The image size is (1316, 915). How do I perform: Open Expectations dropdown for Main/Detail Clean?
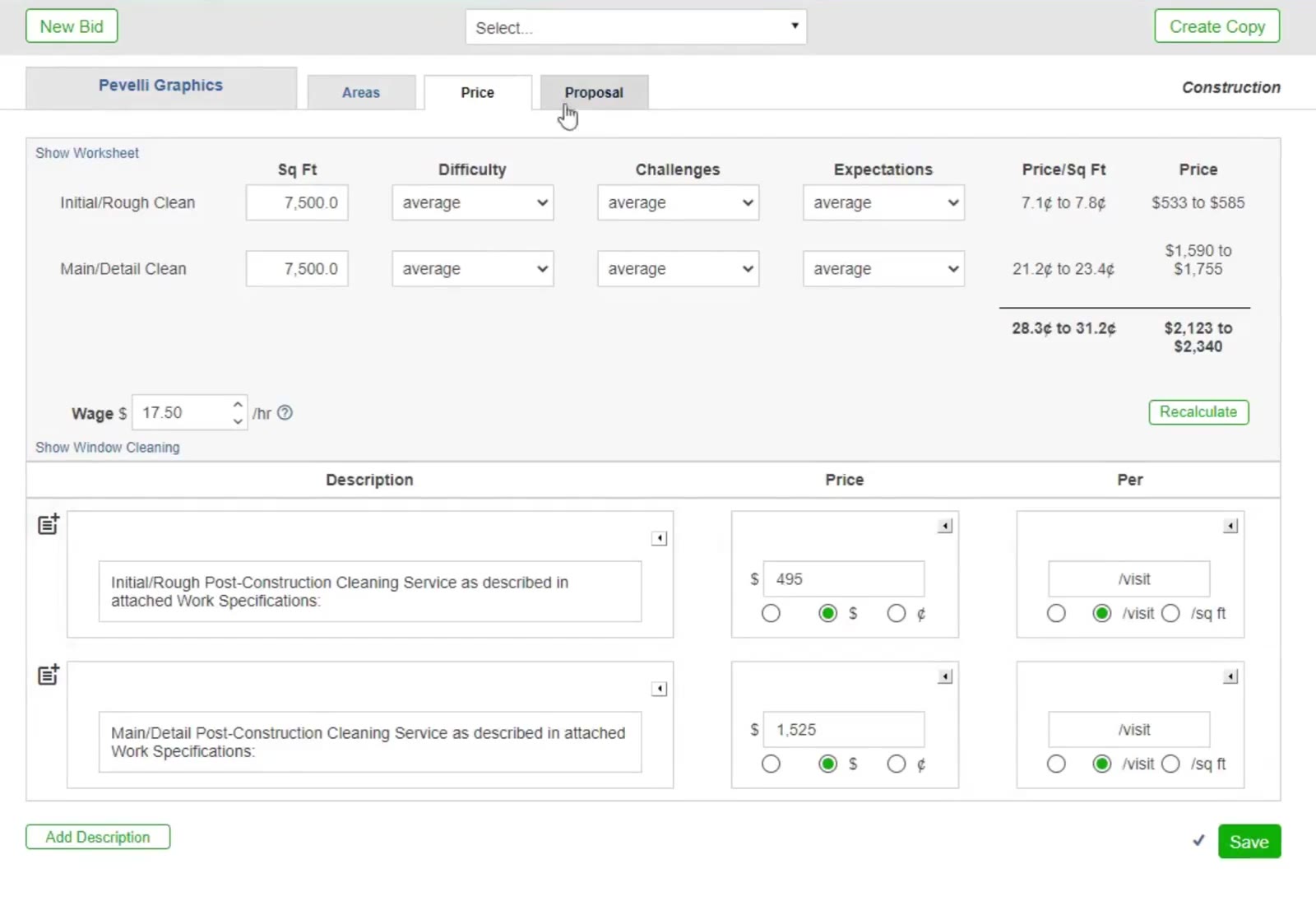(884, 269)
